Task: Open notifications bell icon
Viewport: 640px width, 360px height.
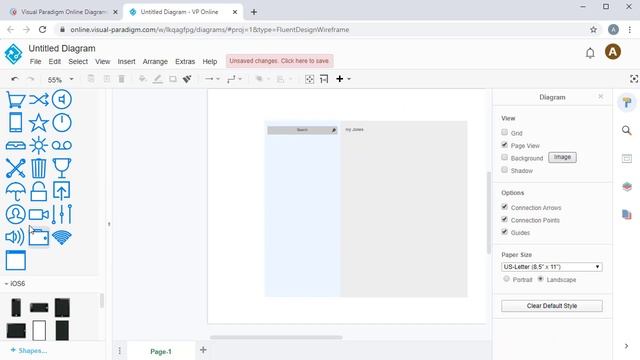Action: [x=590, y=53]
